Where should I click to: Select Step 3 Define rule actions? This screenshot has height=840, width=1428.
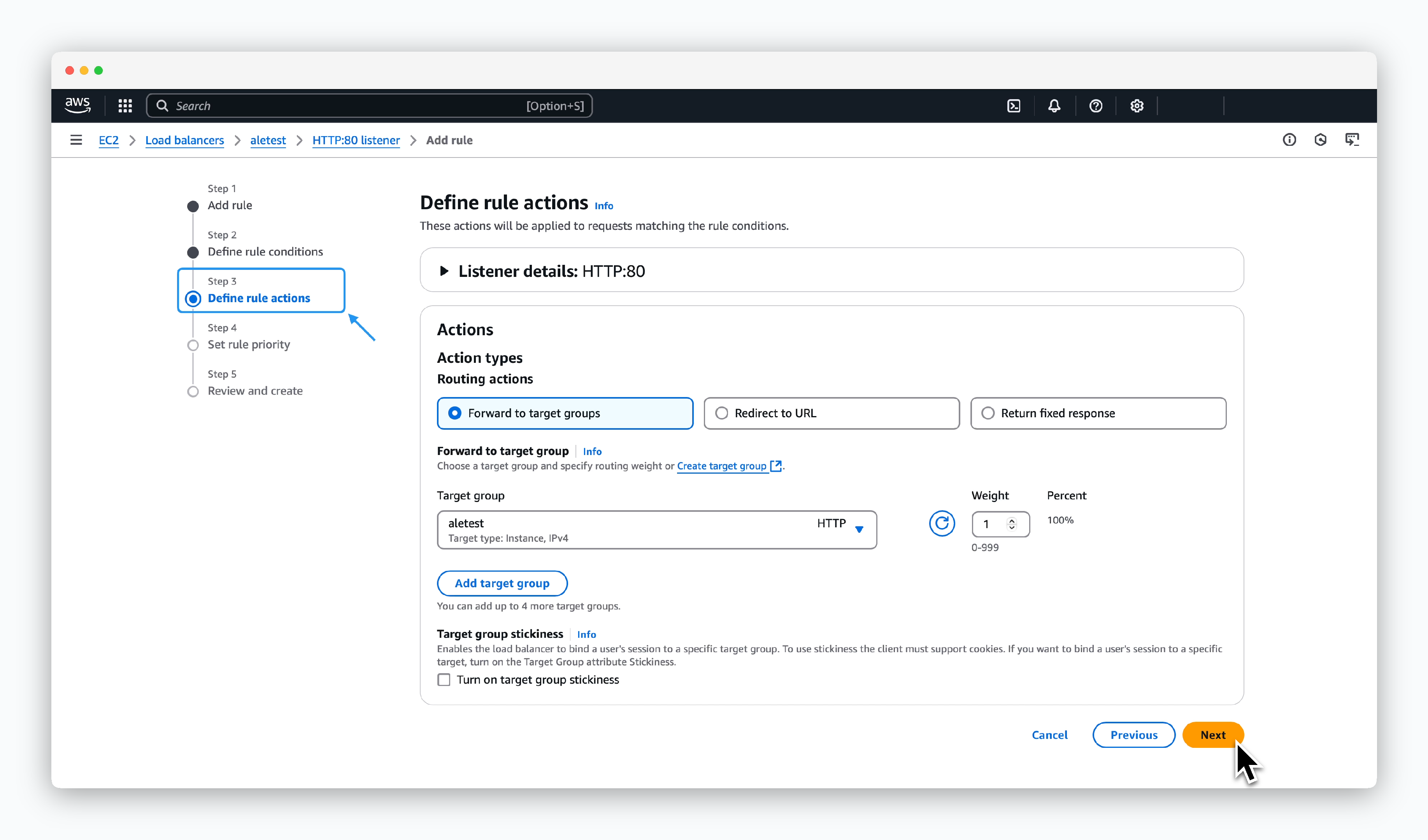pos(259,298)
